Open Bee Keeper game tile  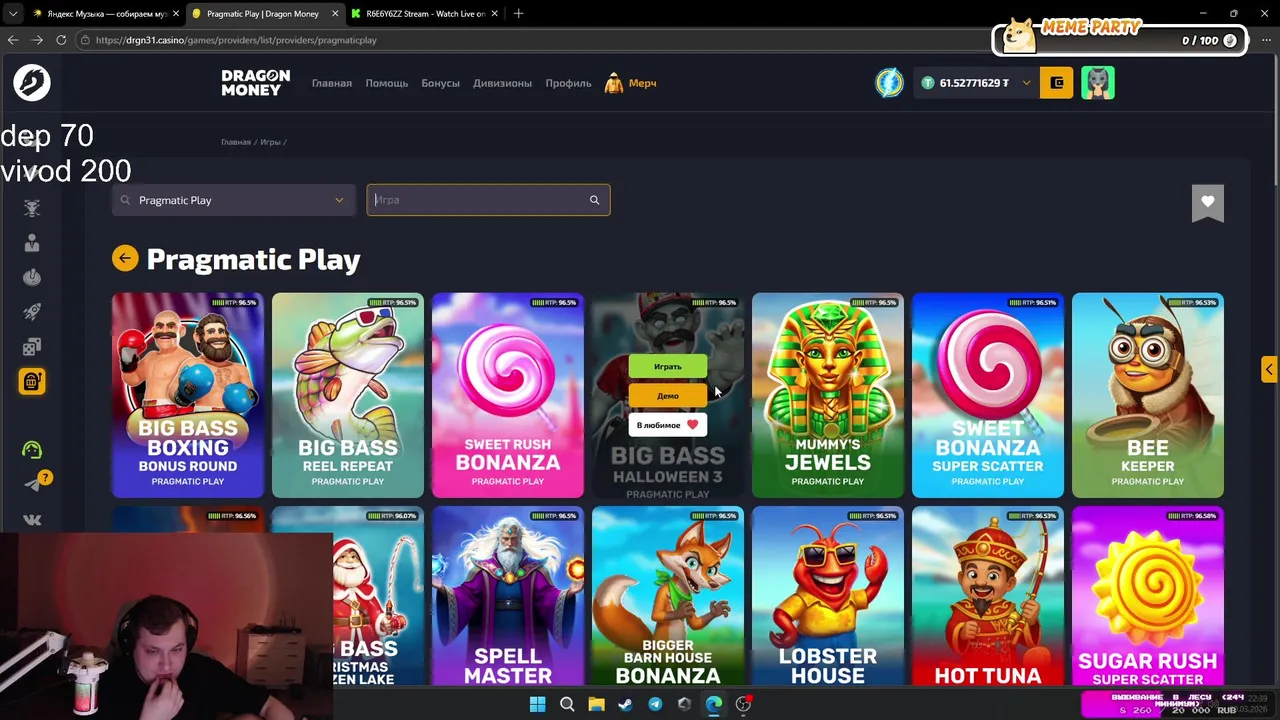(x=1148, y=395)
